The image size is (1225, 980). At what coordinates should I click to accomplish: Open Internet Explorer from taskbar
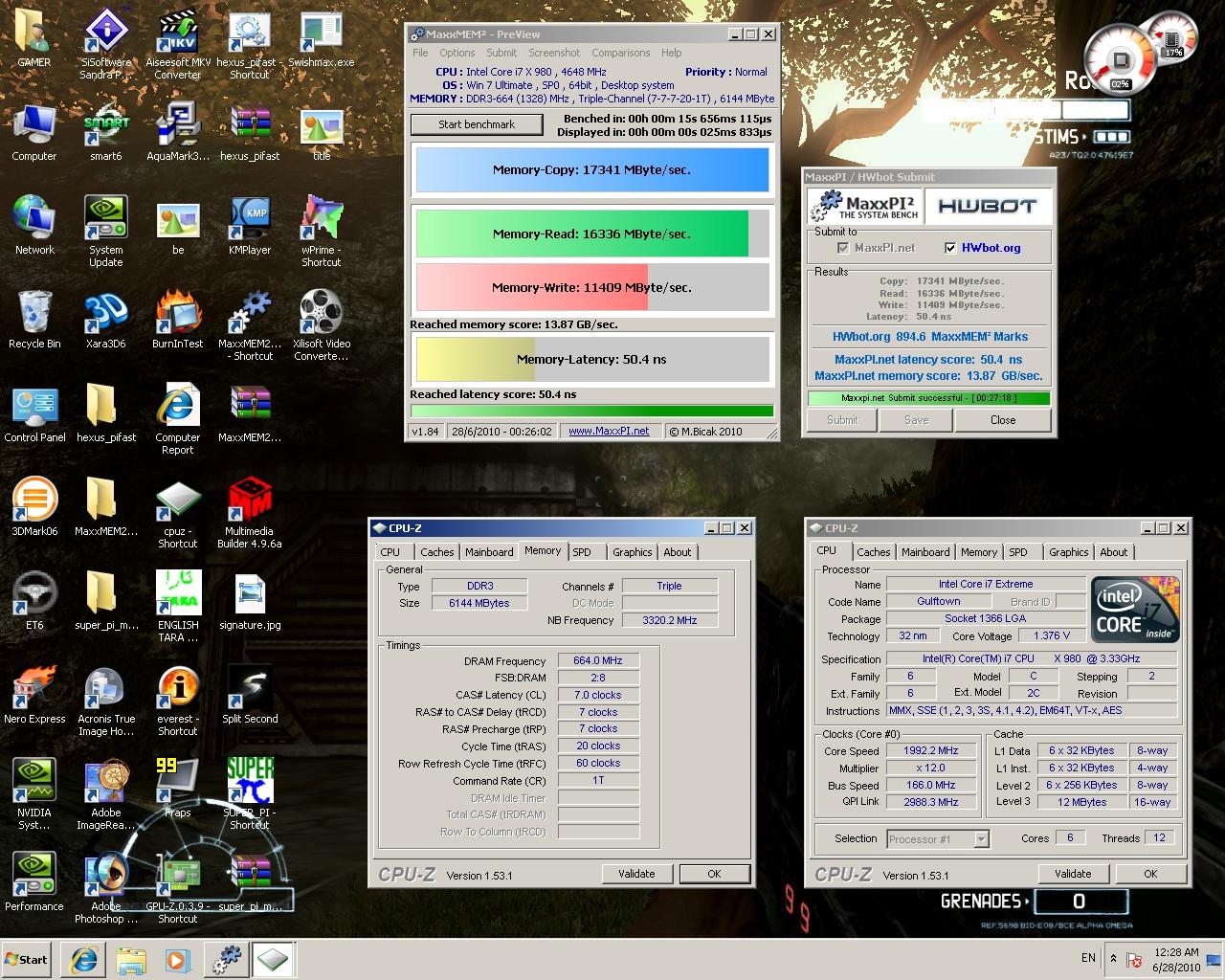coord(82,959)
